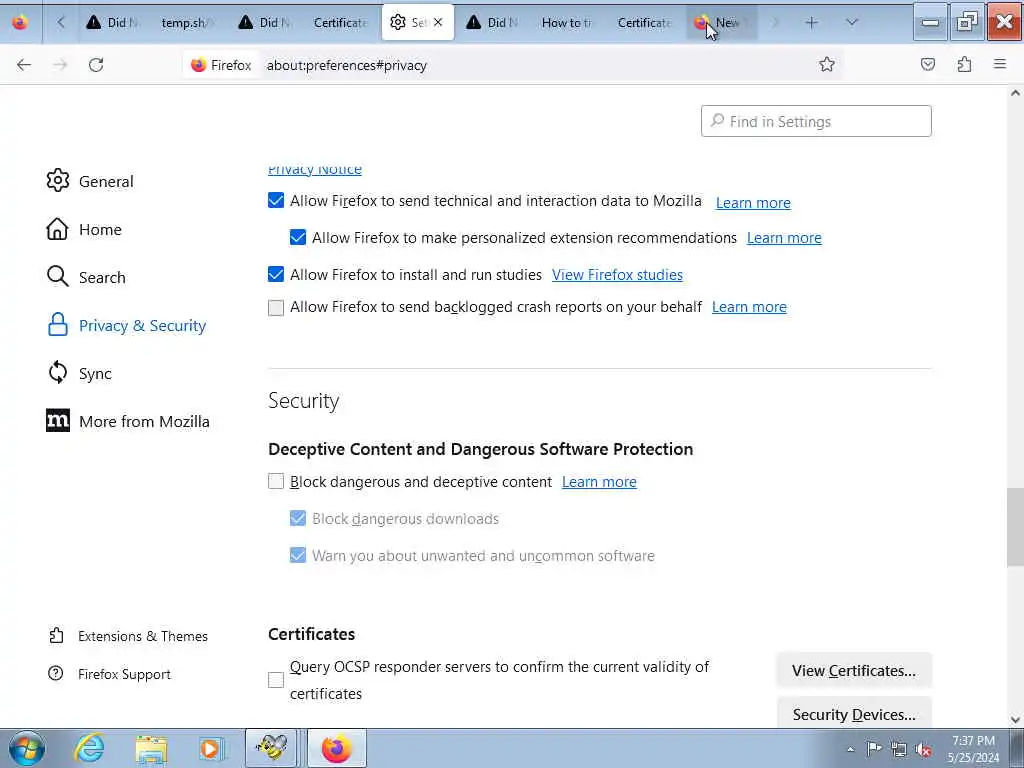The image size is (1024, 768).
Task: Click the Action Center flag tray icon
Action: tap(874, 749)
